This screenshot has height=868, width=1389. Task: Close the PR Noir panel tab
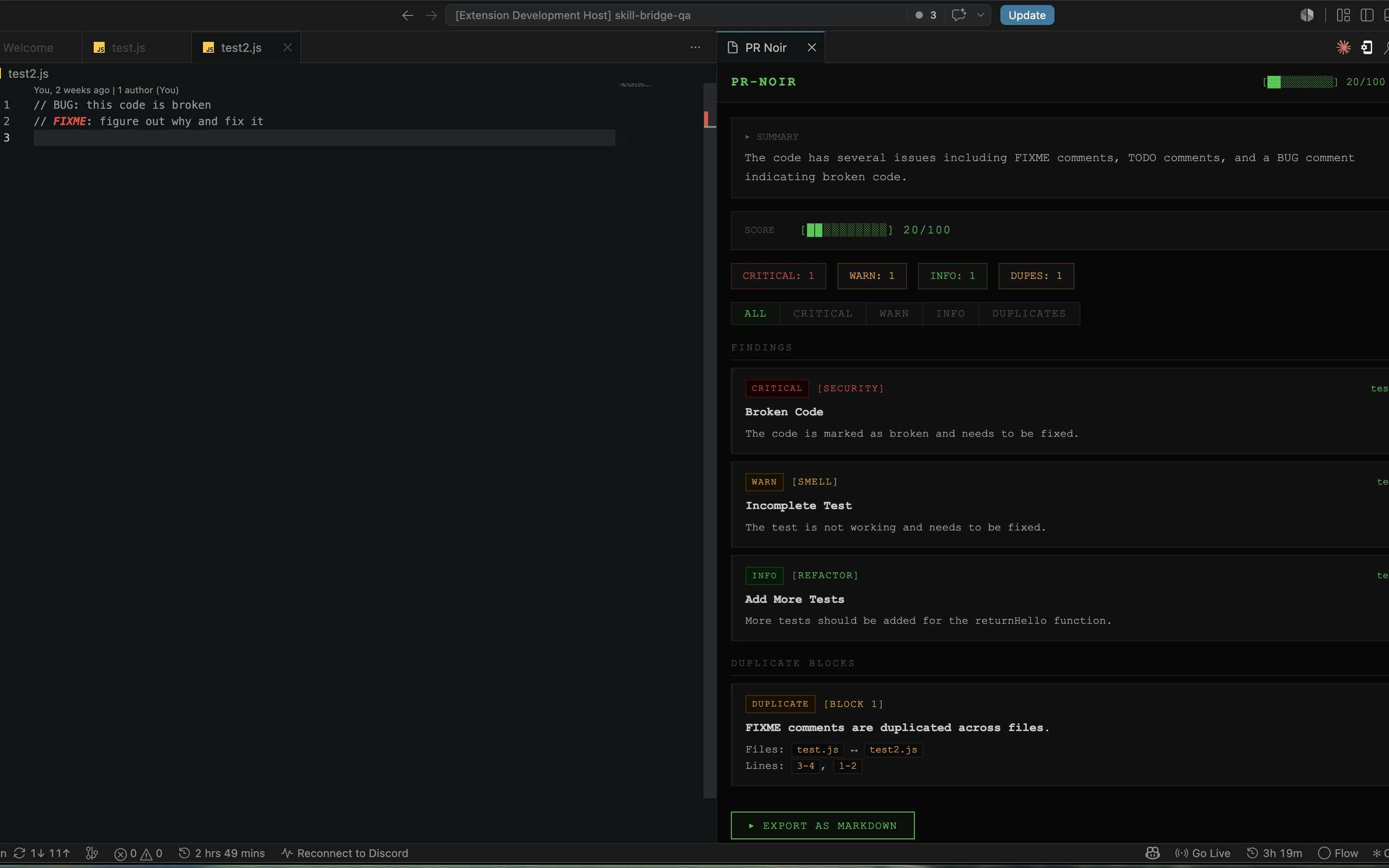(x=811, y=48)
